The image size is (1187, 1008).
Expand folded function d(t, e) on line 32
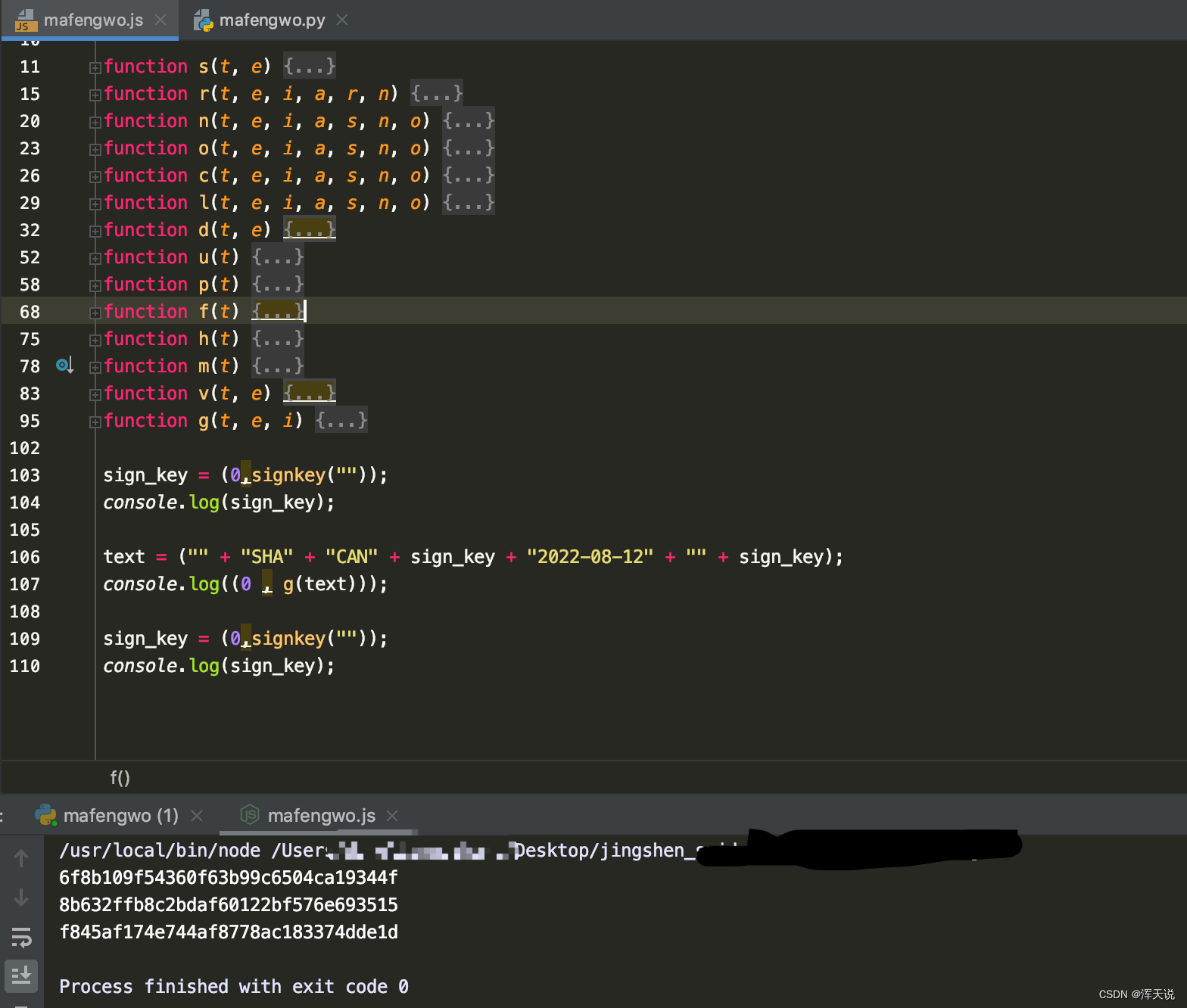(x=95, y=231)
